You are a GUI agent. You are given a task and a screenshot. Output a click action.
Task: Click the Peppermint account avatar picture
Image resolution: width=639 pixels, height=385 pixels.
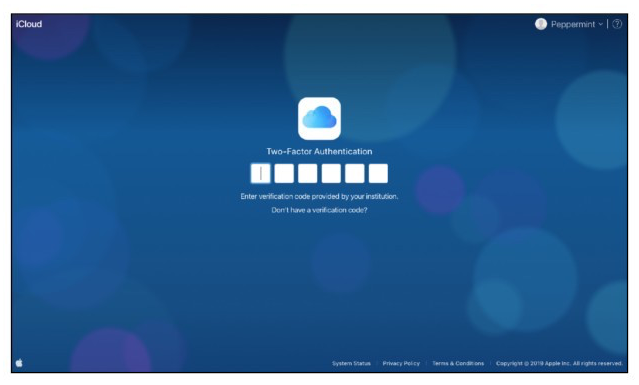coord(540,24)
